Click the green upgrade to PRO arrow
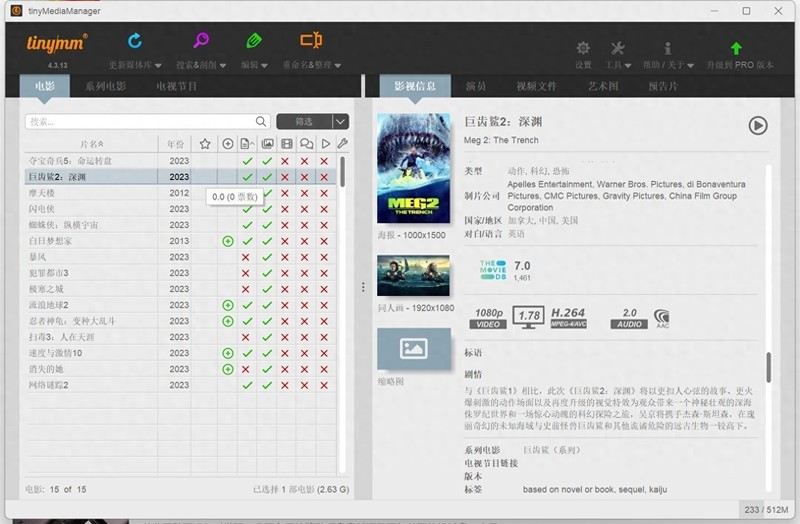This screenshot has width=800, height=524. (x=736, y=48)
